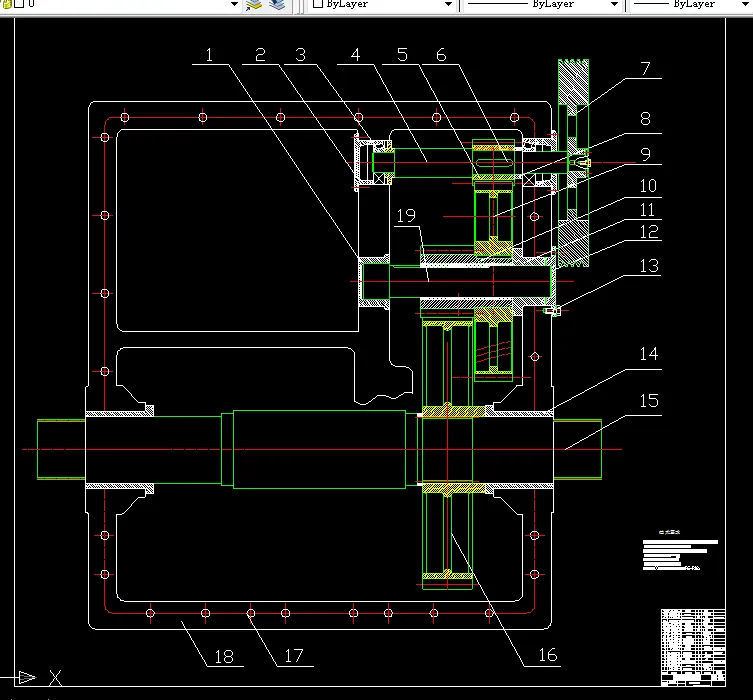Select part label 8 on the right

(645, 119)
